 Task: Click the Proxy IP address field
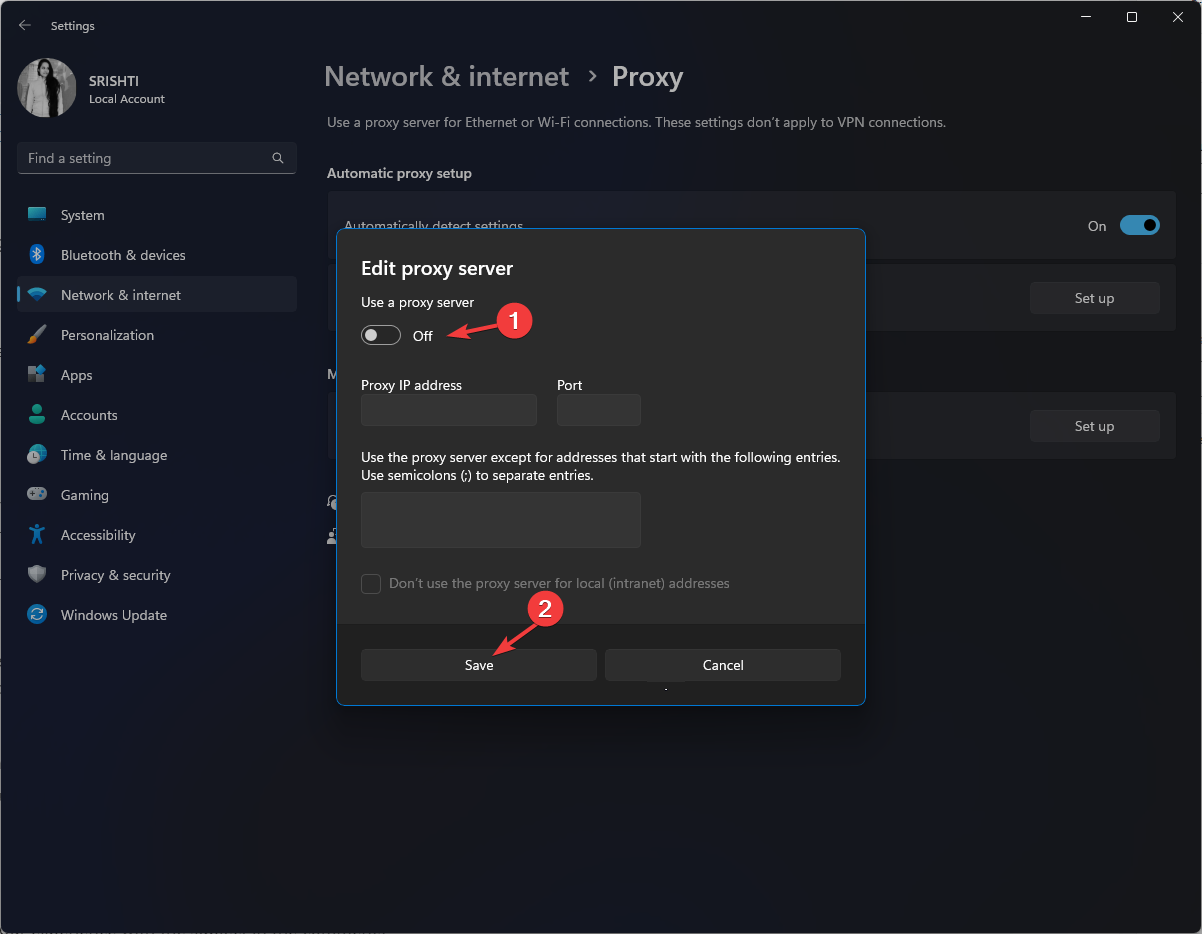pos(448,410)
